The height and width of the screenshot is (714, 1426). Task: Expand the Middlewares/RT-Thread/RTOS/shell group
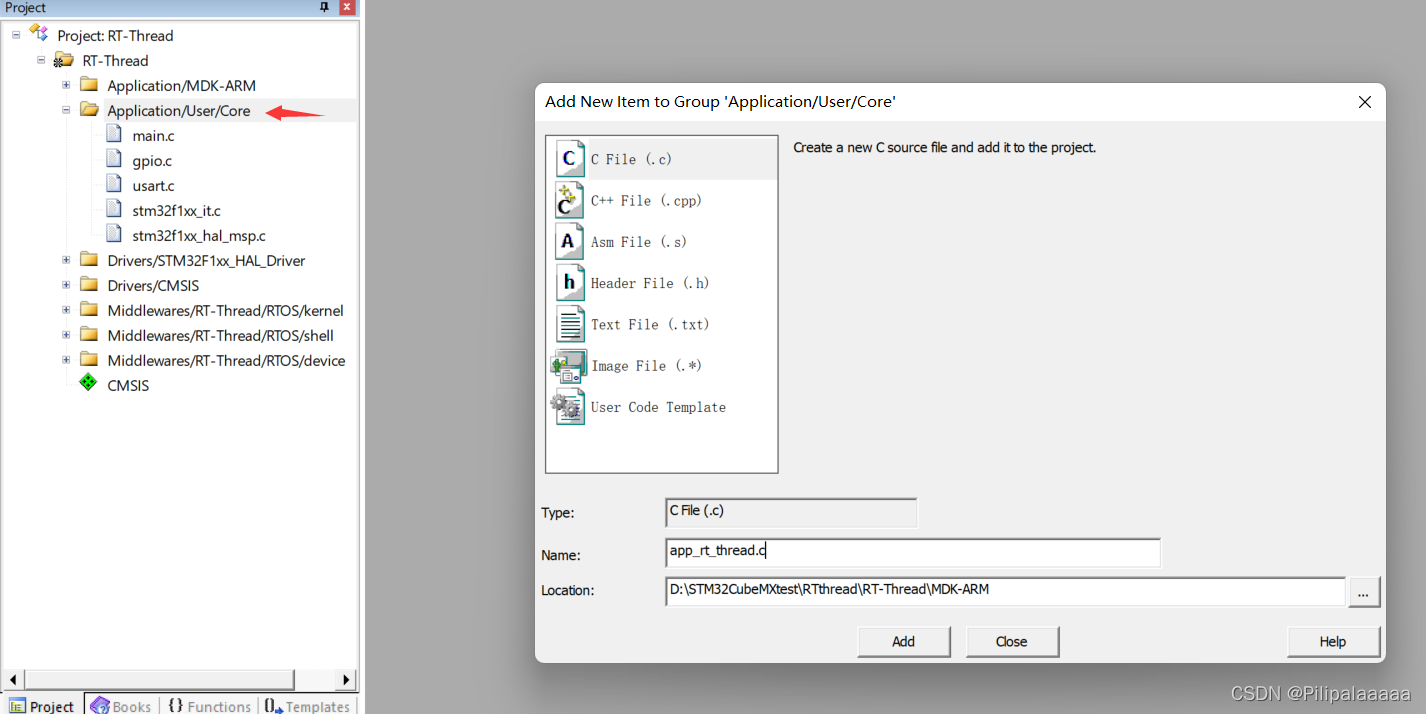[x=66, y=335]
